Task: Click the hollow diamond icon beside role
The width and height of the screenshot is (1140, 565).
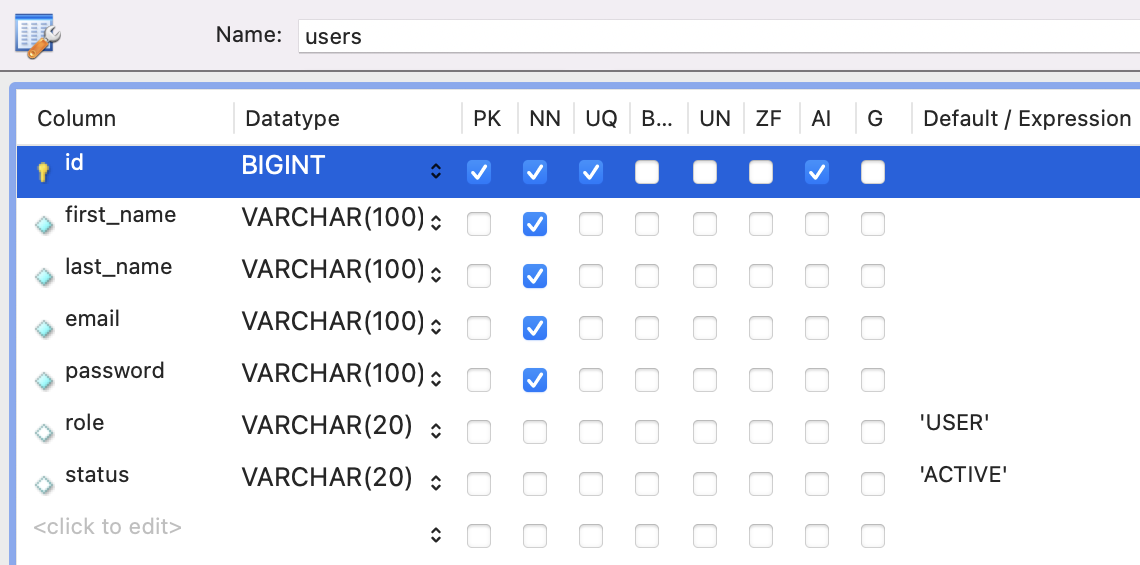Action: [44, 433]
